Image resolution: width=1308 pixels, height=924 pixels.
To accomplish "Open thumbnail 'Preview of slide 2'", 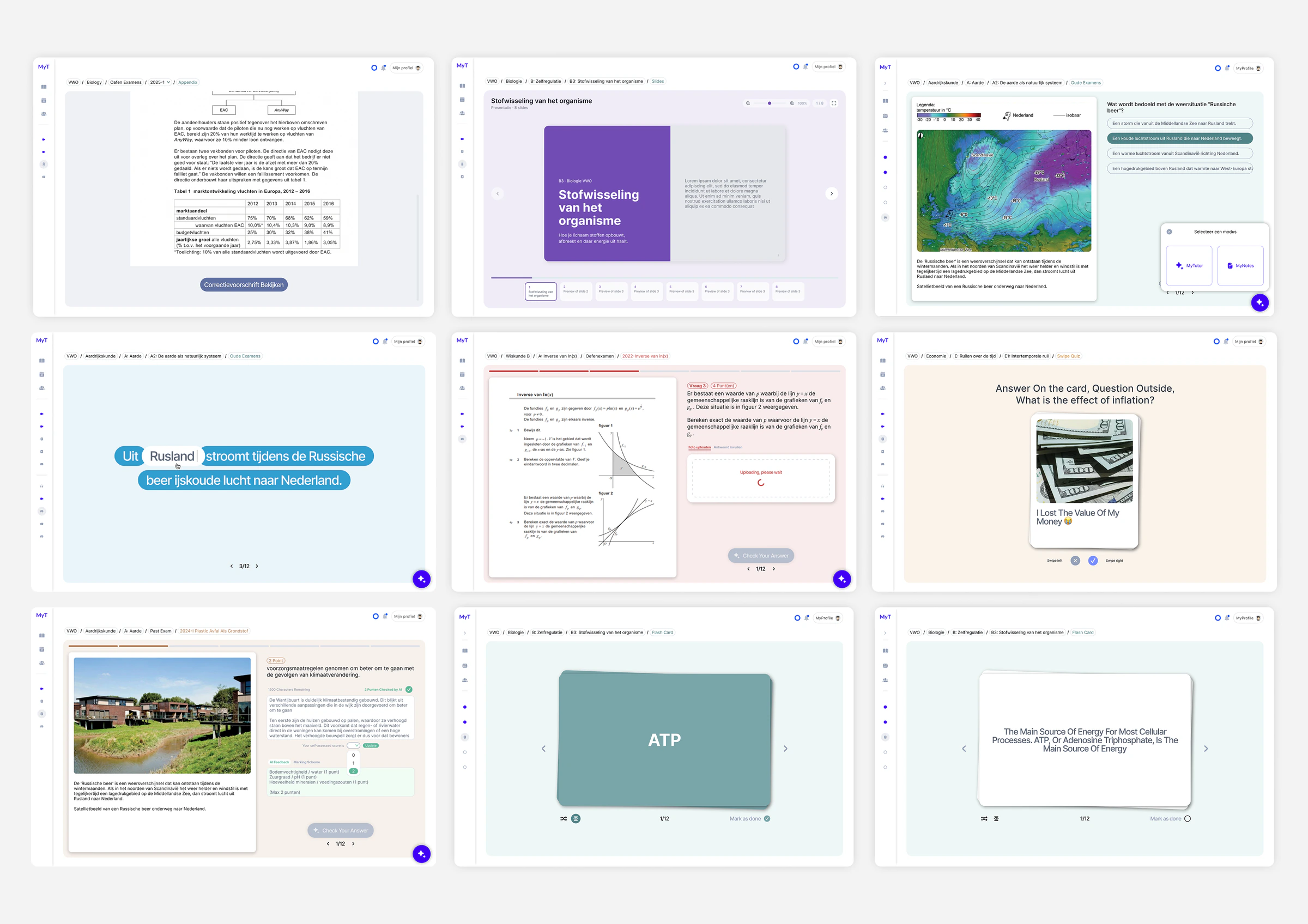I will [576, 291].
